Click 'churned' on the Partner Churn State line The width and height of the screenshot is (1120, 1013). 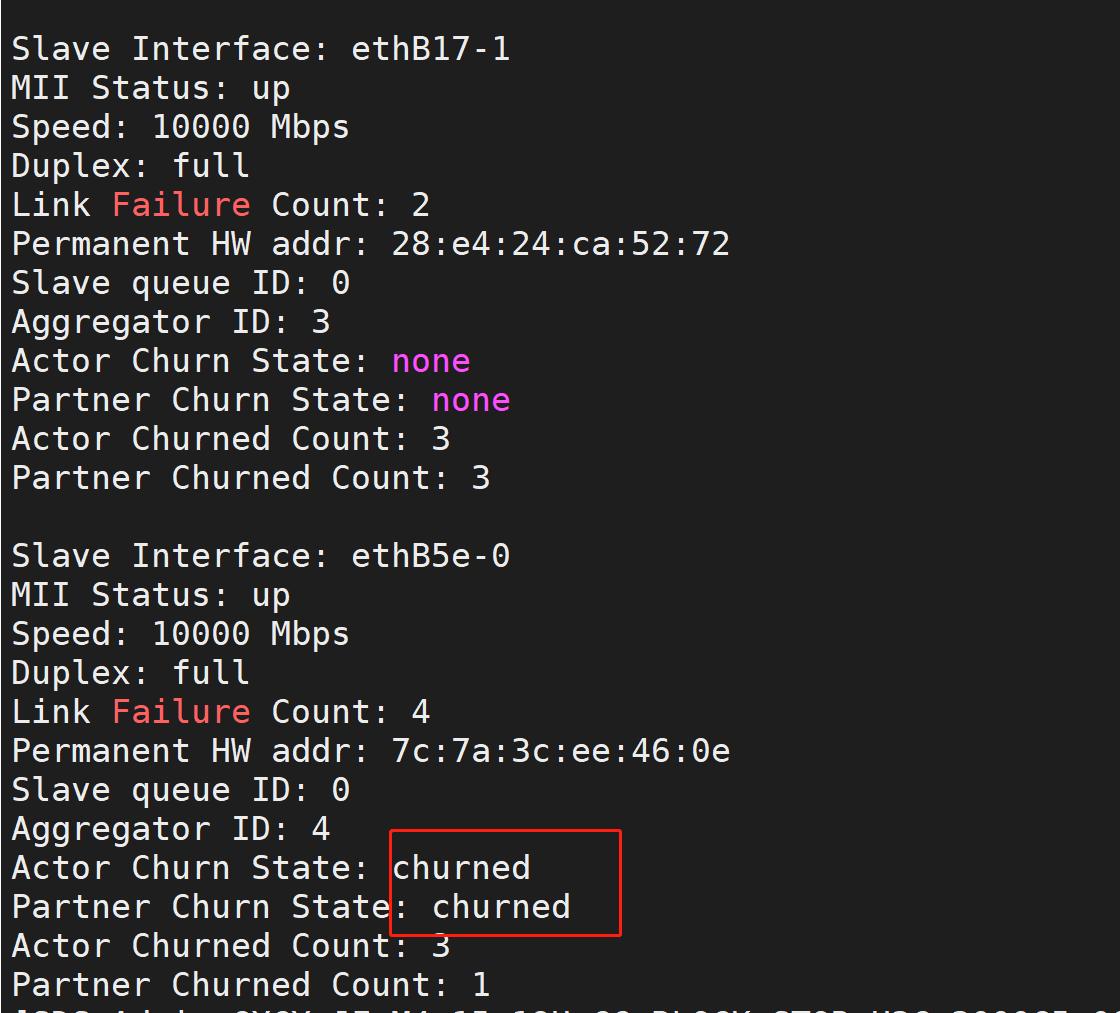pyautogui.click(x=501, y=907)
